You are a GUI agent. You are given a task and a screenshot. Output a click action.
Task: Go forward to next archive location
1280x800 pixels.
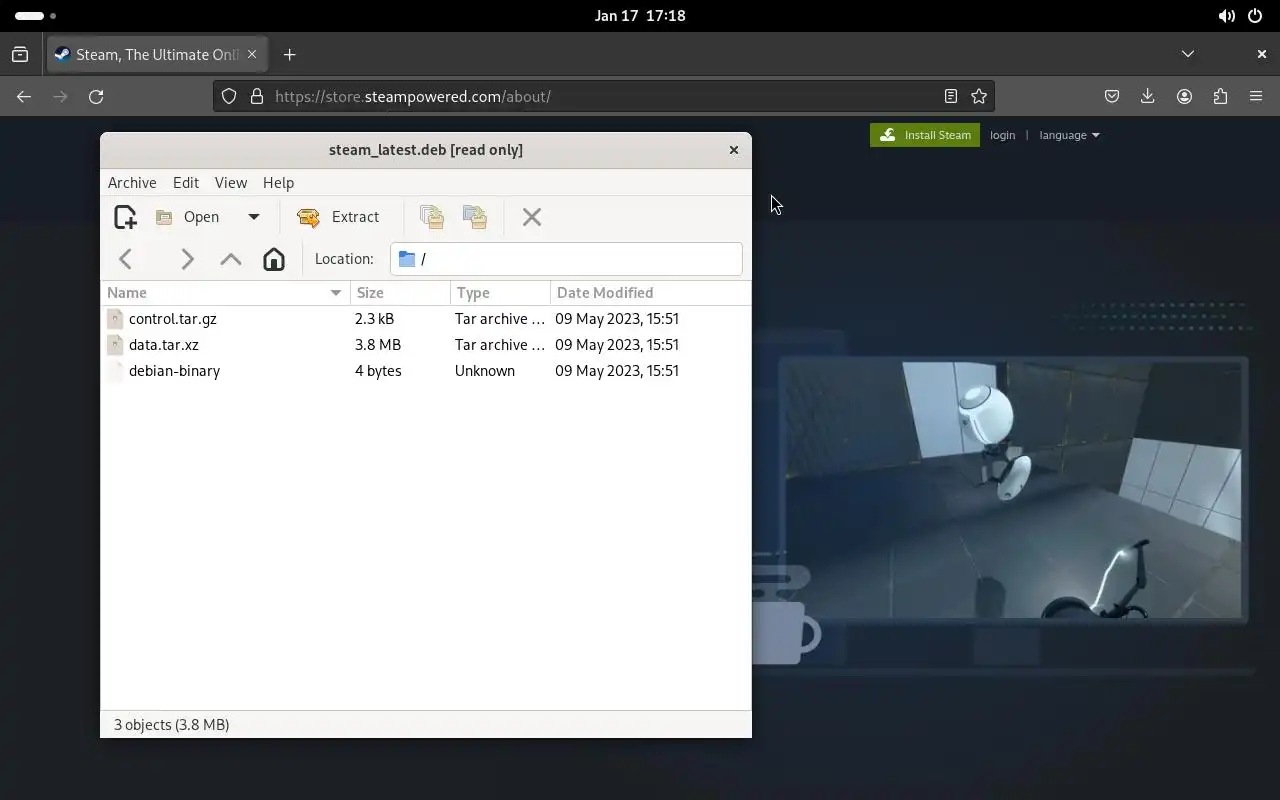[x=187, y=259]
